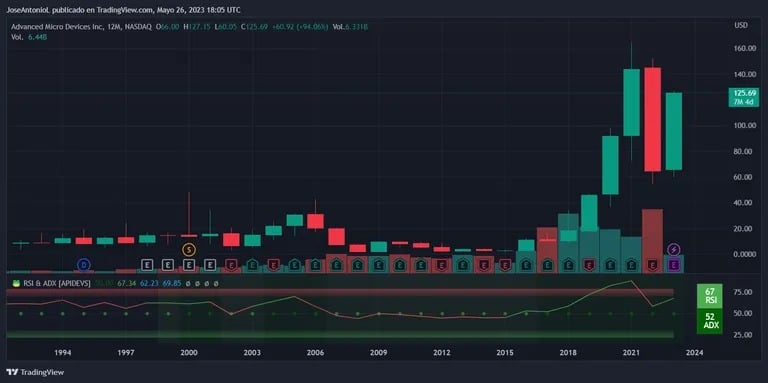Click the green 2021 candle body
Screen dimensions: 768x383
[631, 102]
